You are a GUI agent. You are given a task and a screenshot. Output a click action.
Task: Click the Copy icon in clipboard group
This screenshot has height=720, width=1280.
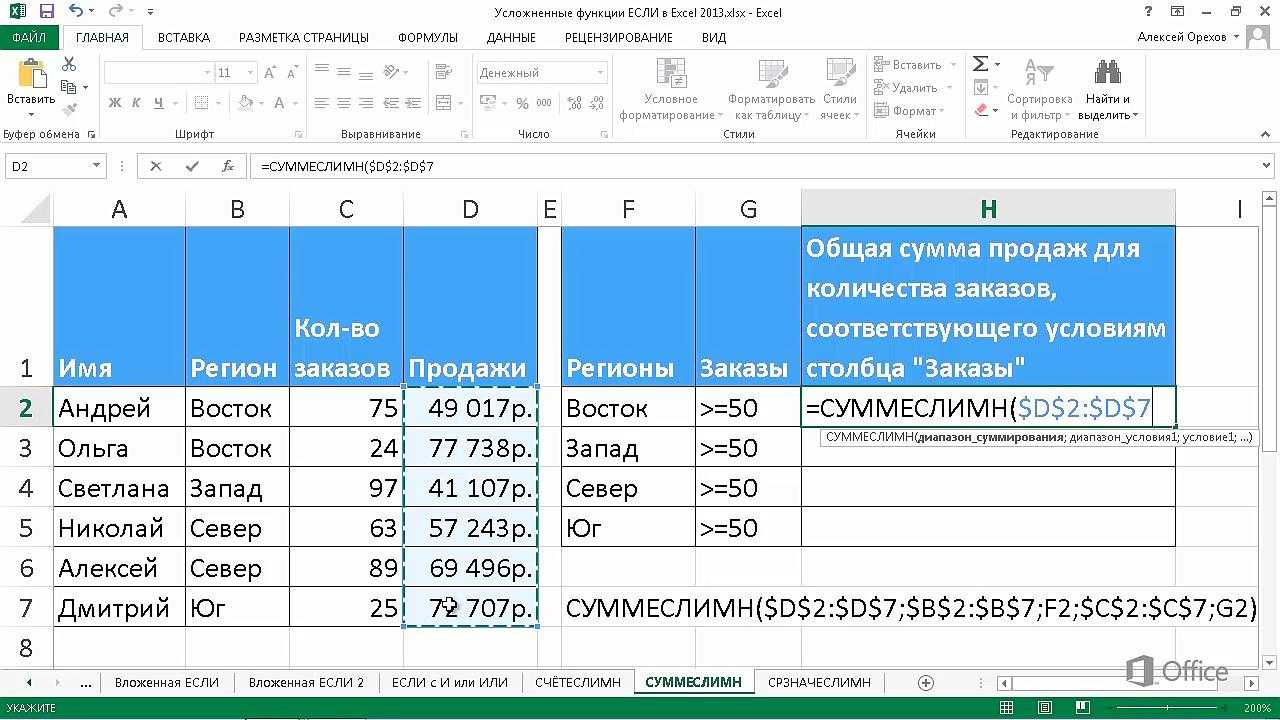point(69,87)
